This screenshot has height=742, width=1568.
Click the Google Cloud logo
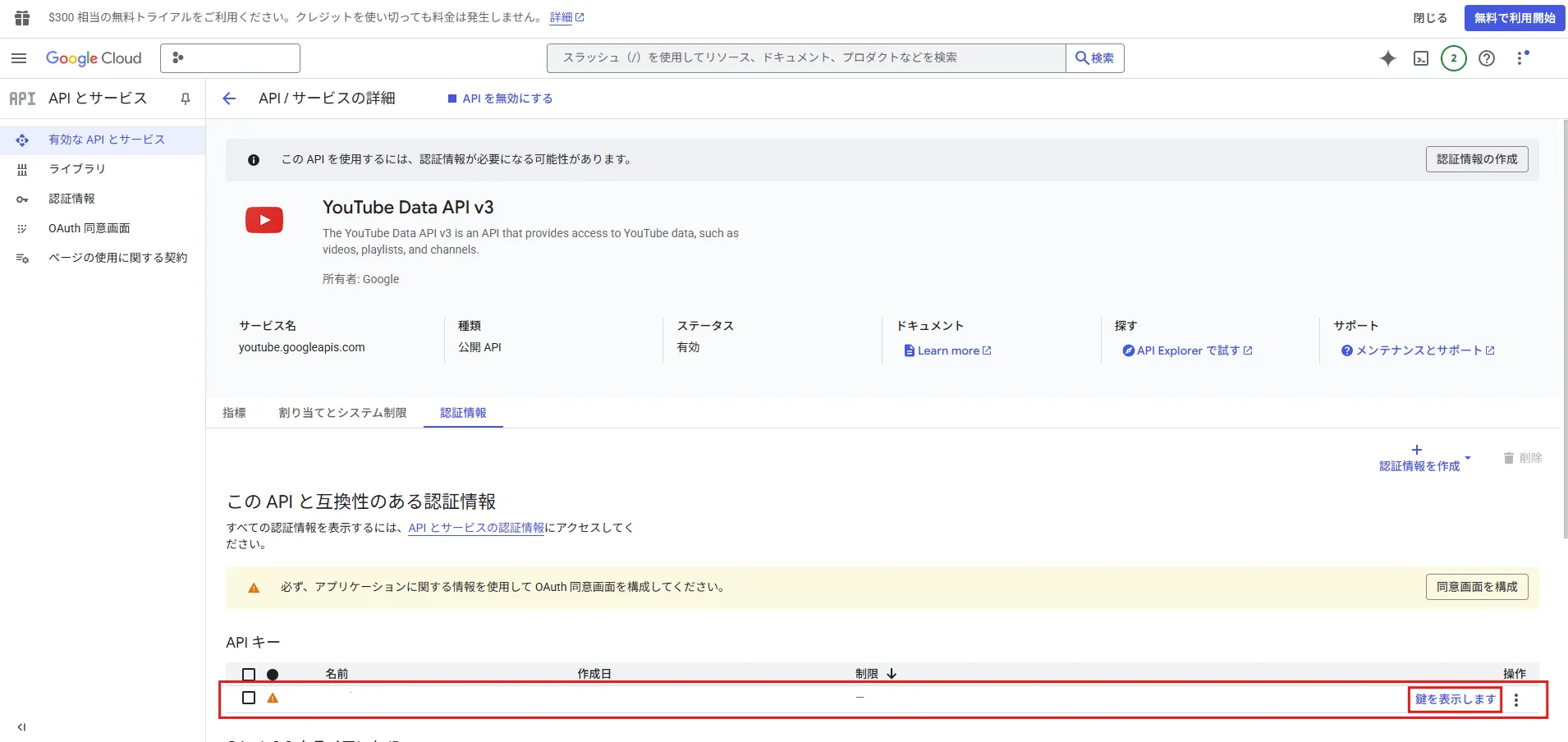(x=94, y=58)
